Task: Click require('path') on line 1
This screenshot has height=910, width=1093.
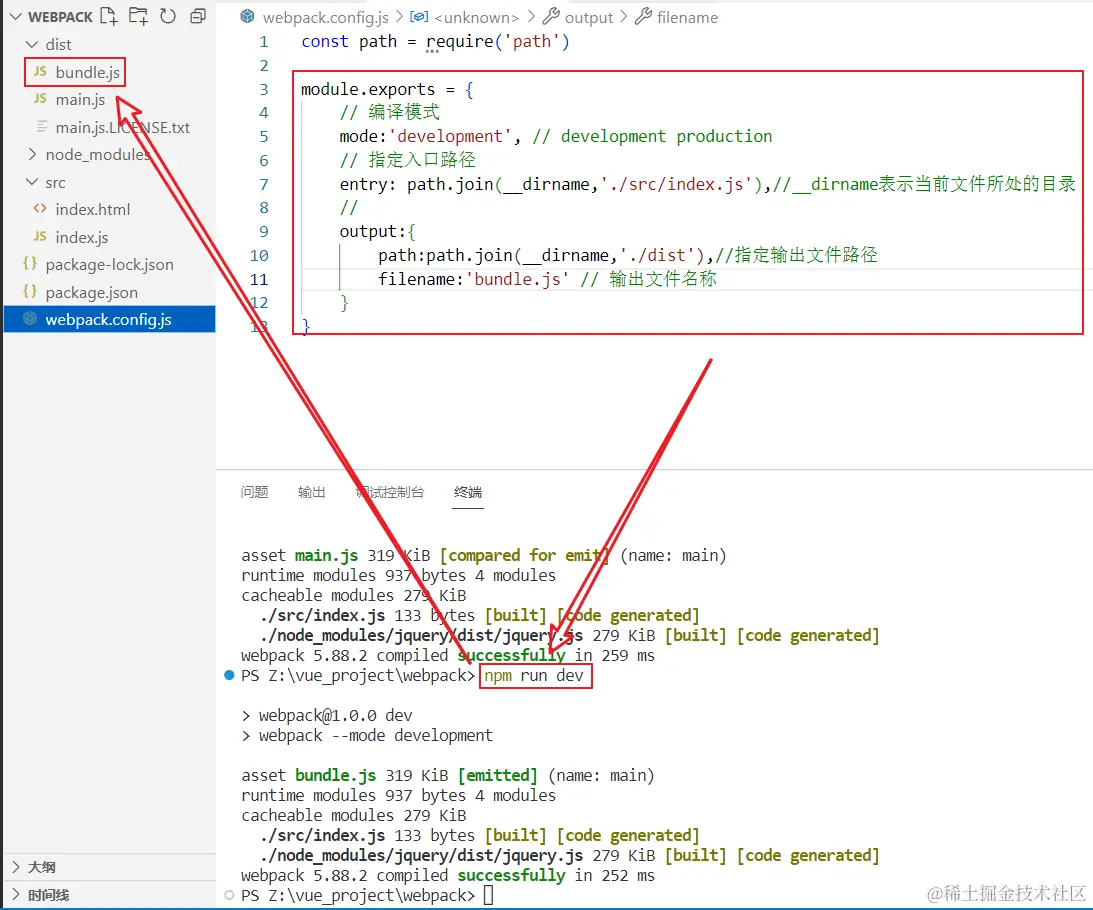Action: click(x=498, y=42)
